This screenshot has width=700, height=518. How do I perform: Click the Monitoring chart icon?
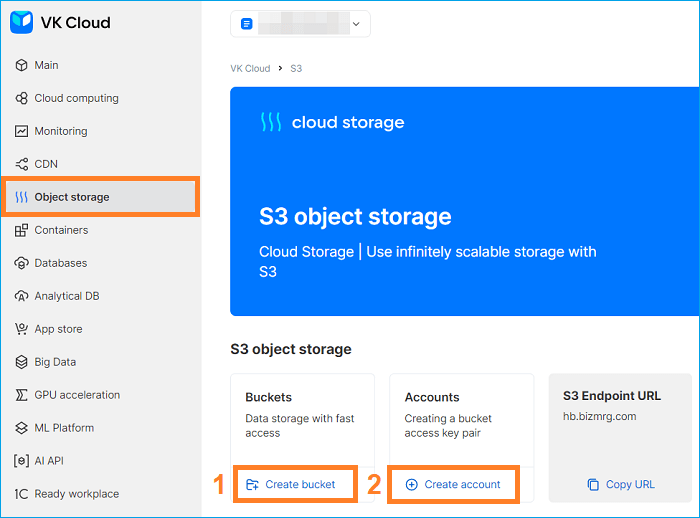tap(21, 131)
